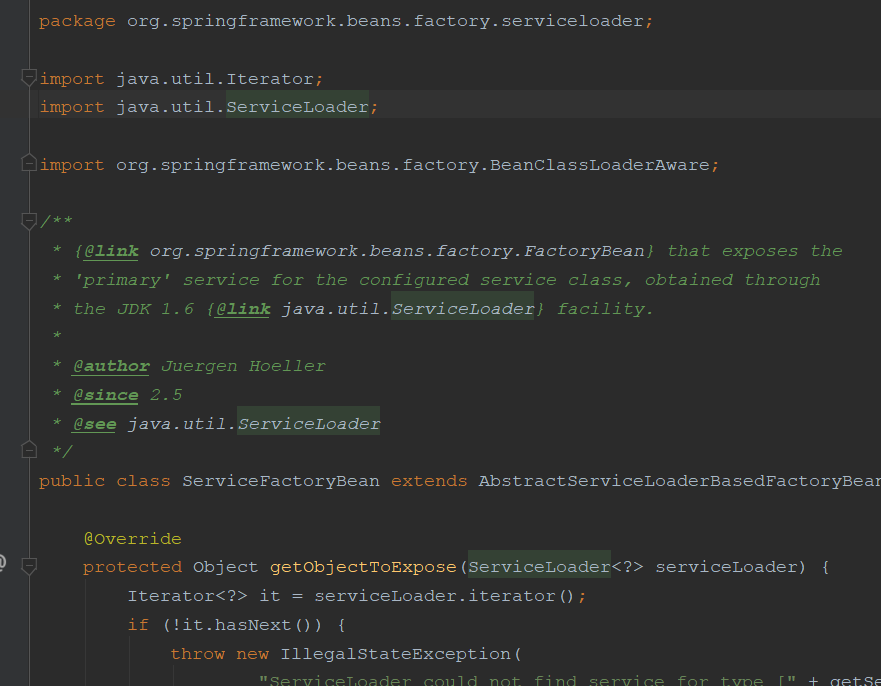Image resolution: width=881 pixels, height=686 pixels.
Task: Collapse the Javadoc comment starting with /**
Action: pyautogui.click(x=29, y=221)
